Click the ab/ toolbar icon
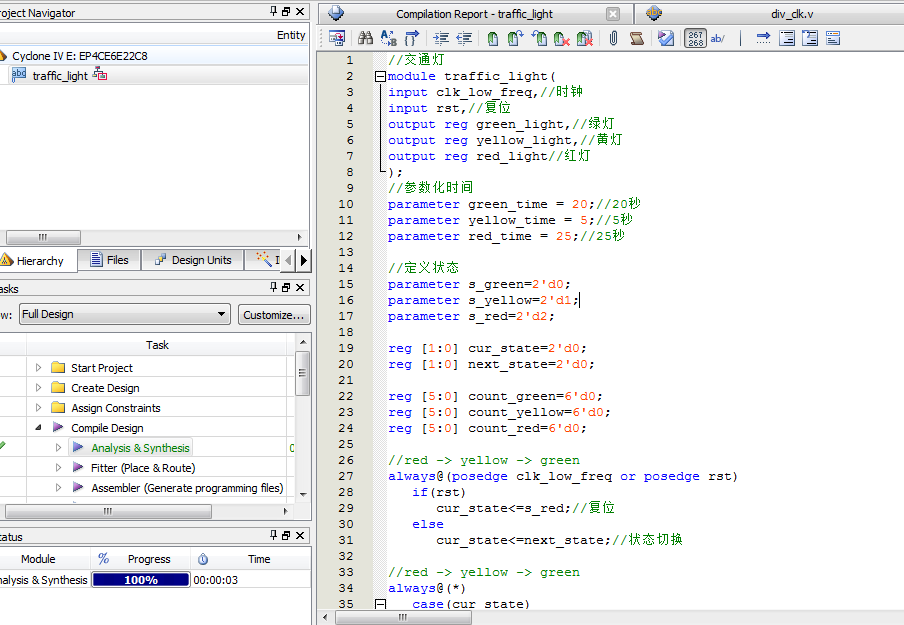Image resolution: width=904 pixels, height=625 pixels. coord(718,38)
